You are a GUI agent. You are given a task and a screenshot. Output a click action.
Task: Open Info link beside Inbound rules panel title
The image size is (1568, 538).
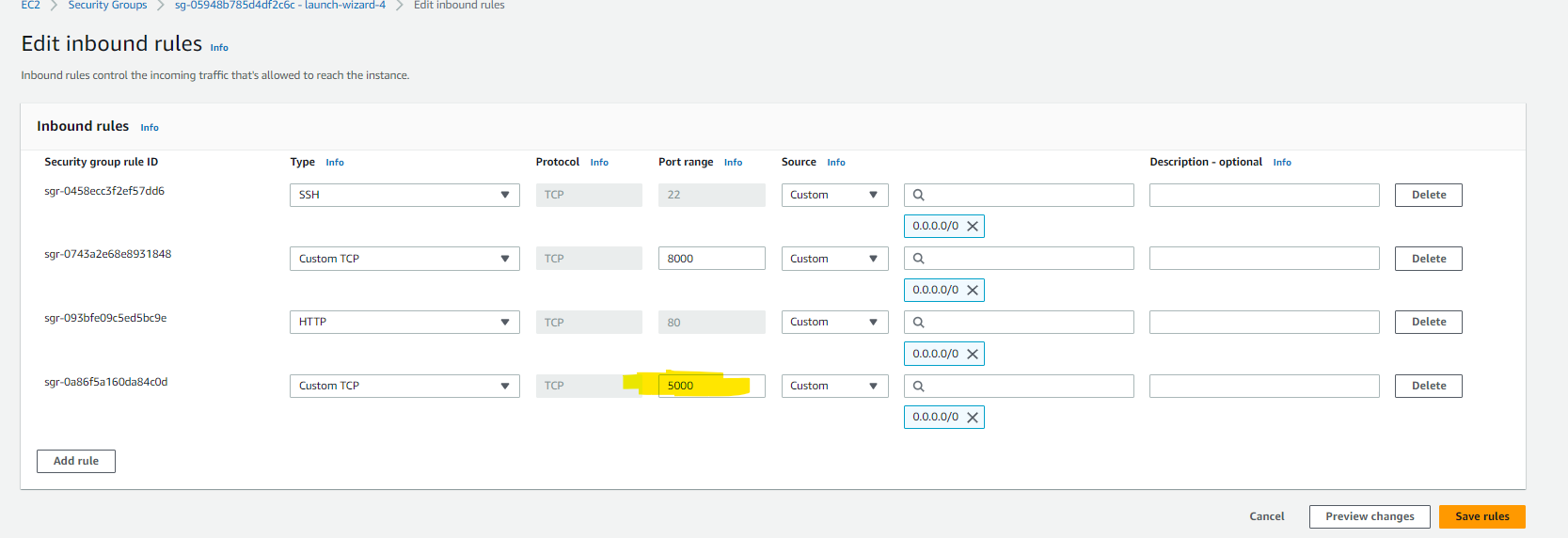pyautogui.click(x=150, y=128)
